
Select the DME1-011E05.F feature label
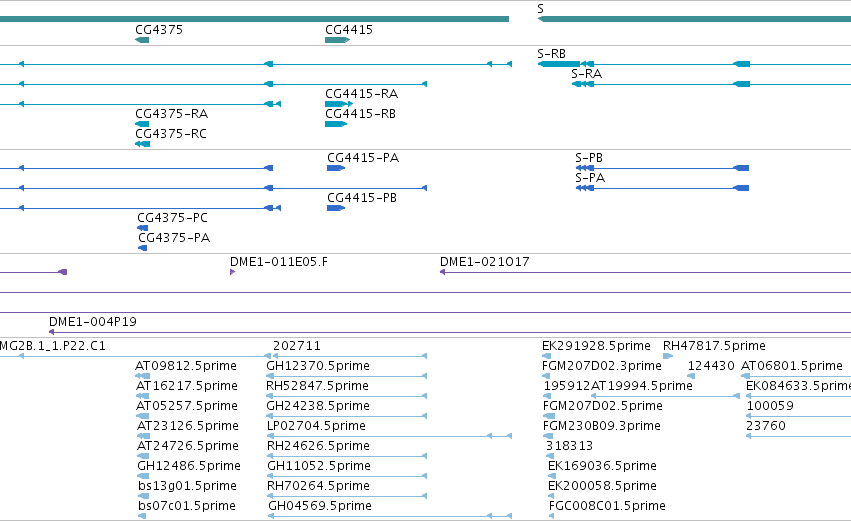coord(279,262)
